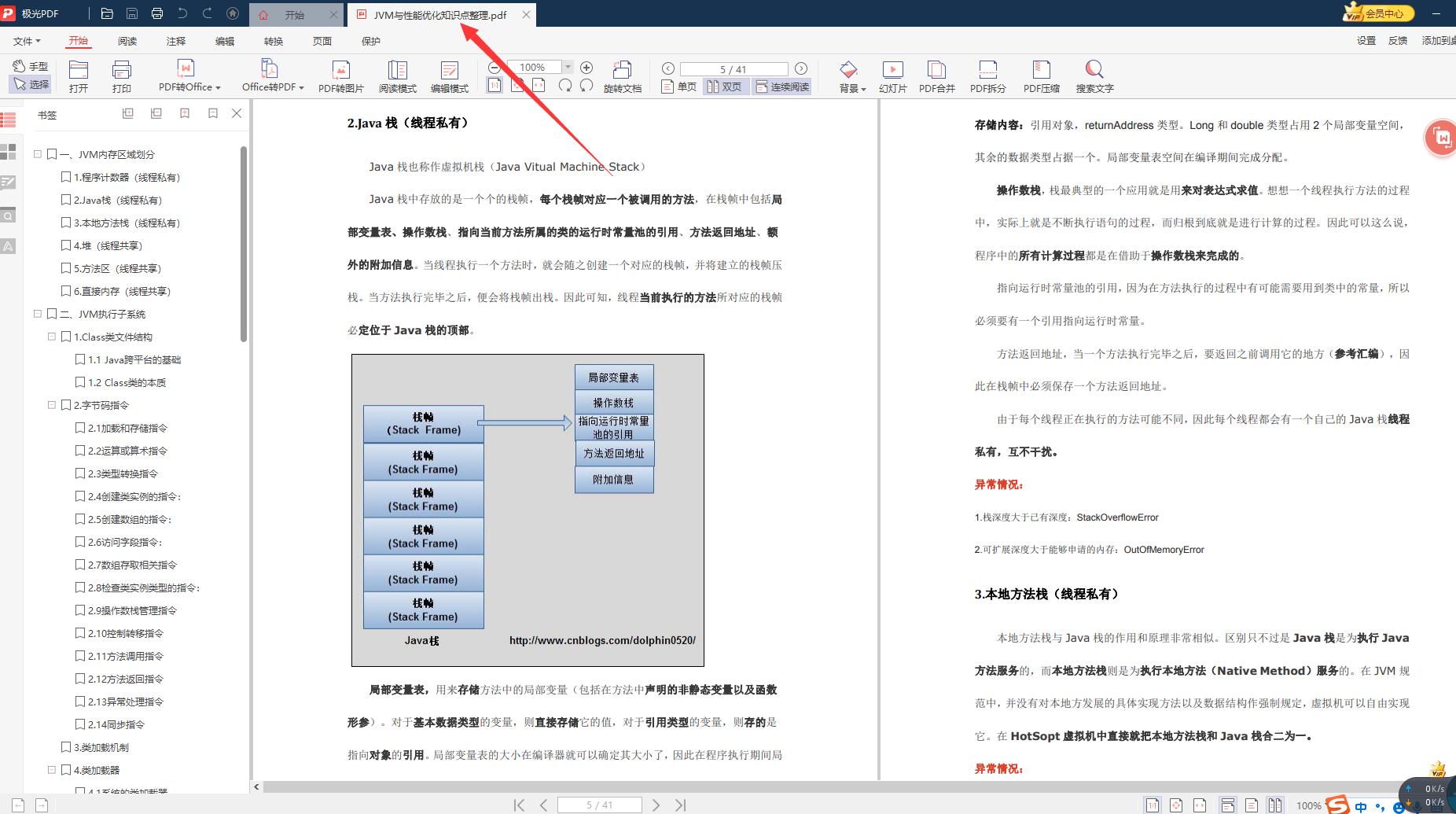Jump to first page in bottom navigation
The width and height of the screenshot is (1456, 814).
point(519,805)
